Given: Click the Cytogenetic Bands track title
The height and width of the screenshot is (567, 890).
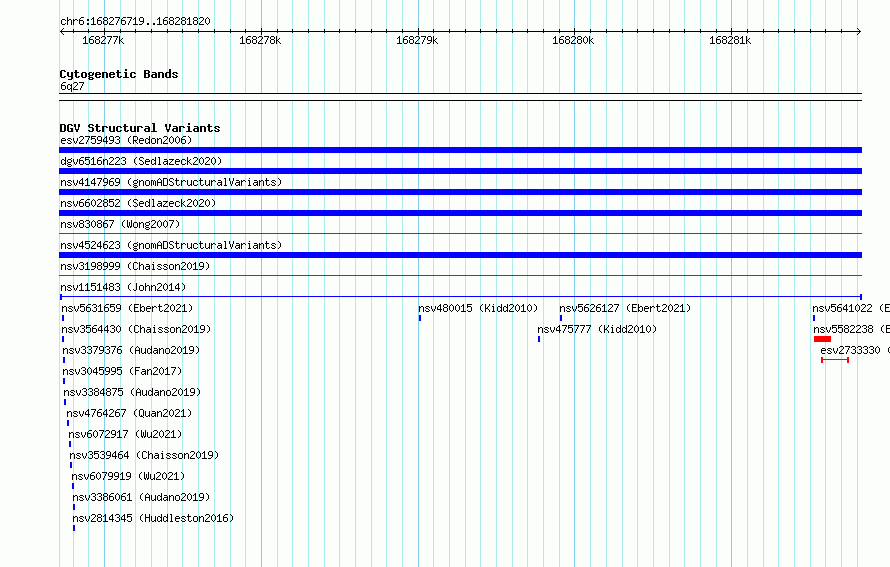Looking at the screenshot, I should click(x=119, y=74).
